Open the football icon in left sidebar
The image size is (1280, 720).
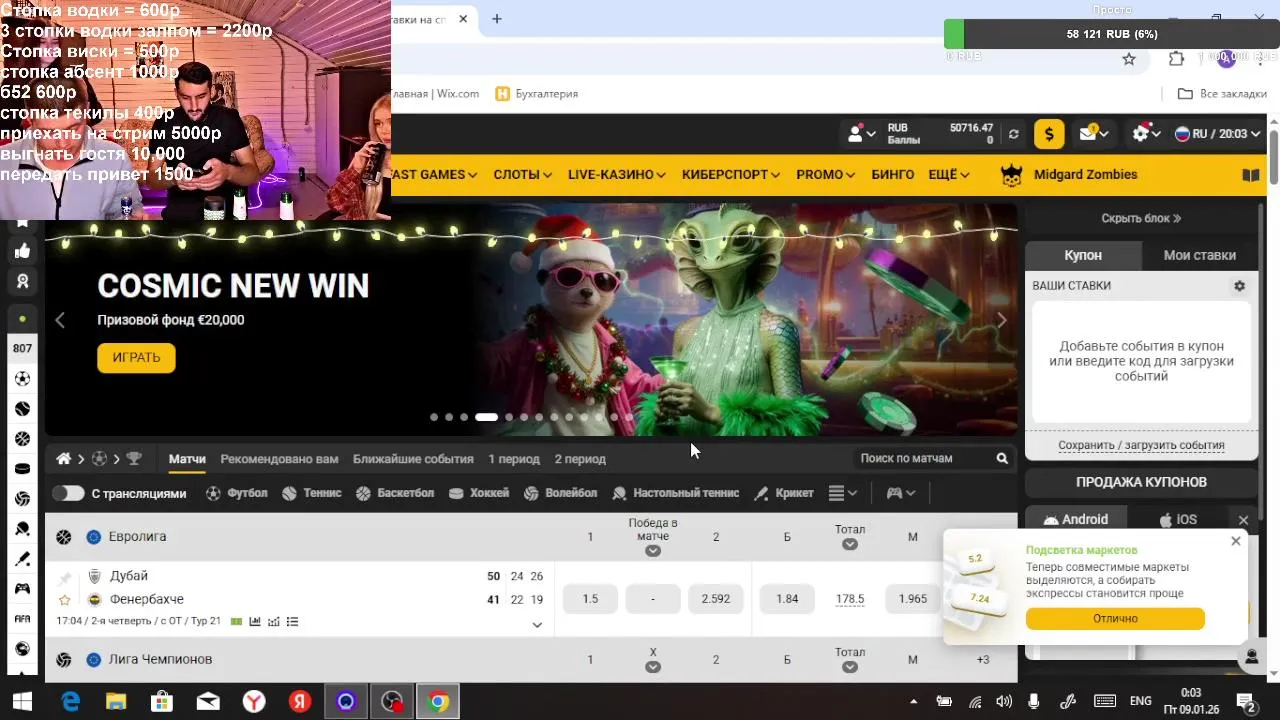click(22, 379)
